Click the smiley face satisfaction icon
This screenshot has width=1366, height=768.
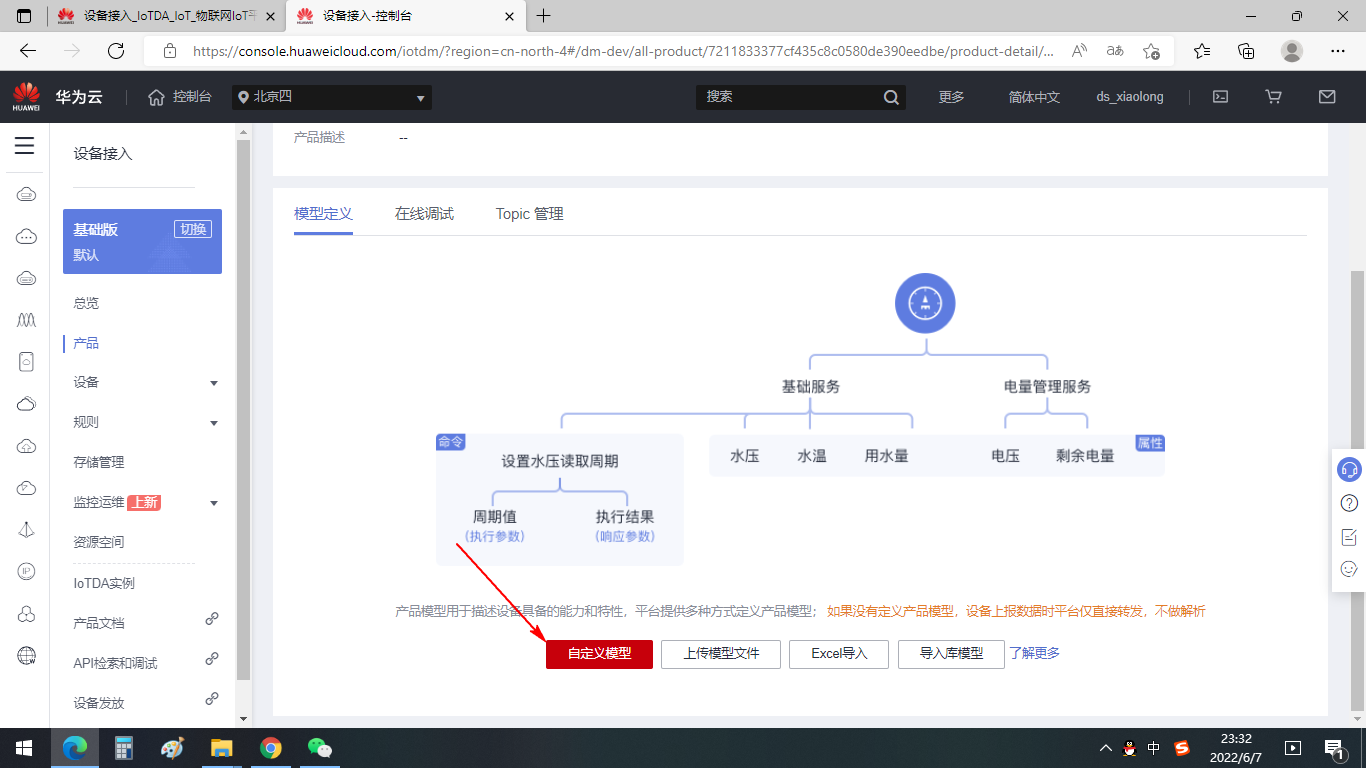[x=1349, y=569]
